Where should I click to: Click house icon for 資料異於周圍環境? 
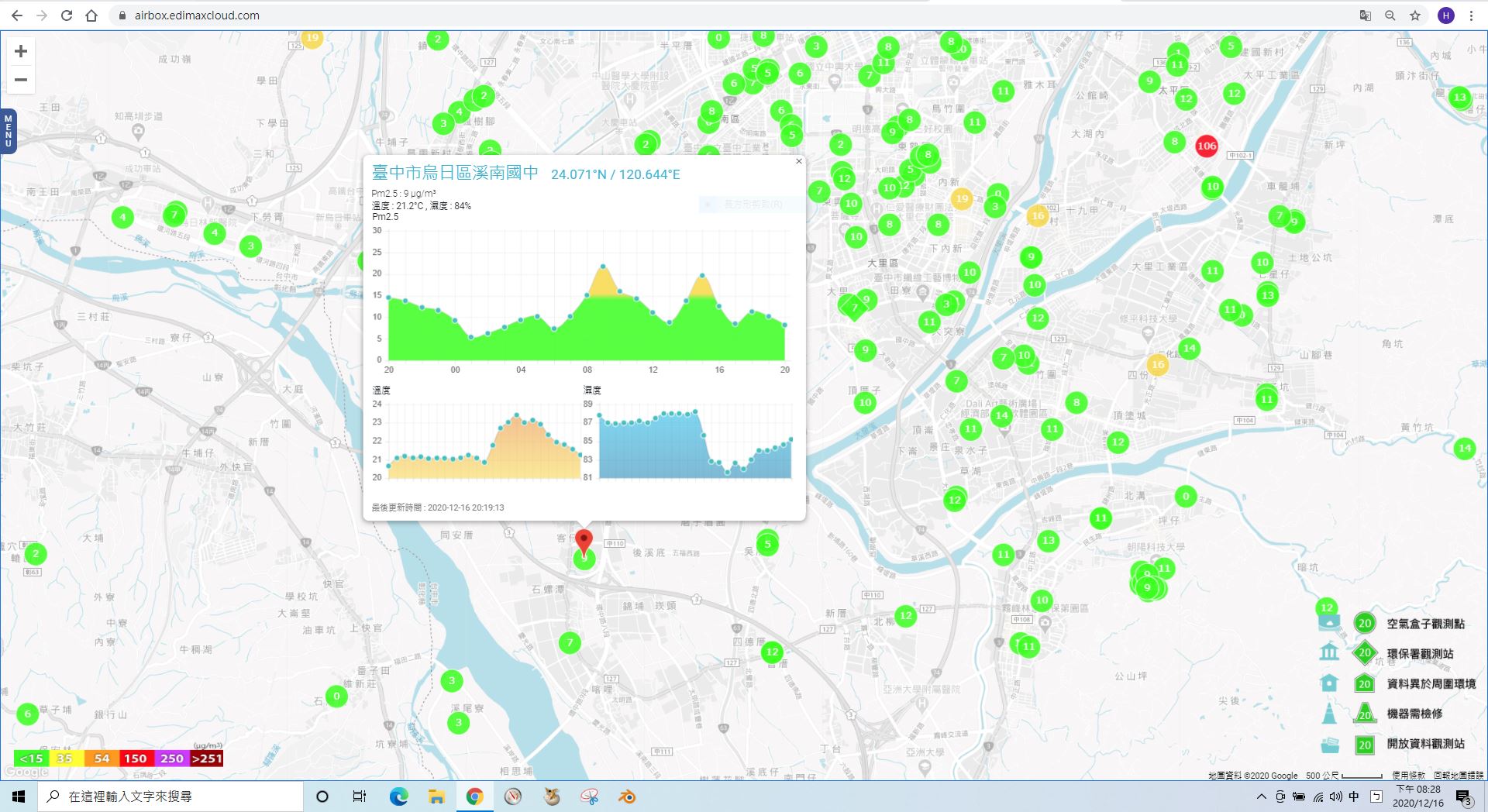[x=1329, y=683]
